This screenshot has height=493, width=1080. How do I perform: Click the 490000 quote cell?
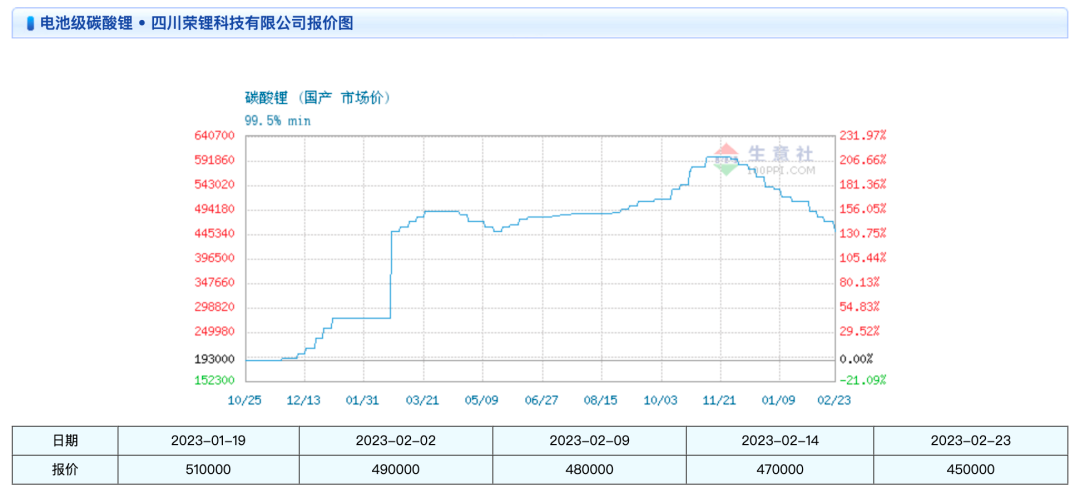[x=396, y=470]
